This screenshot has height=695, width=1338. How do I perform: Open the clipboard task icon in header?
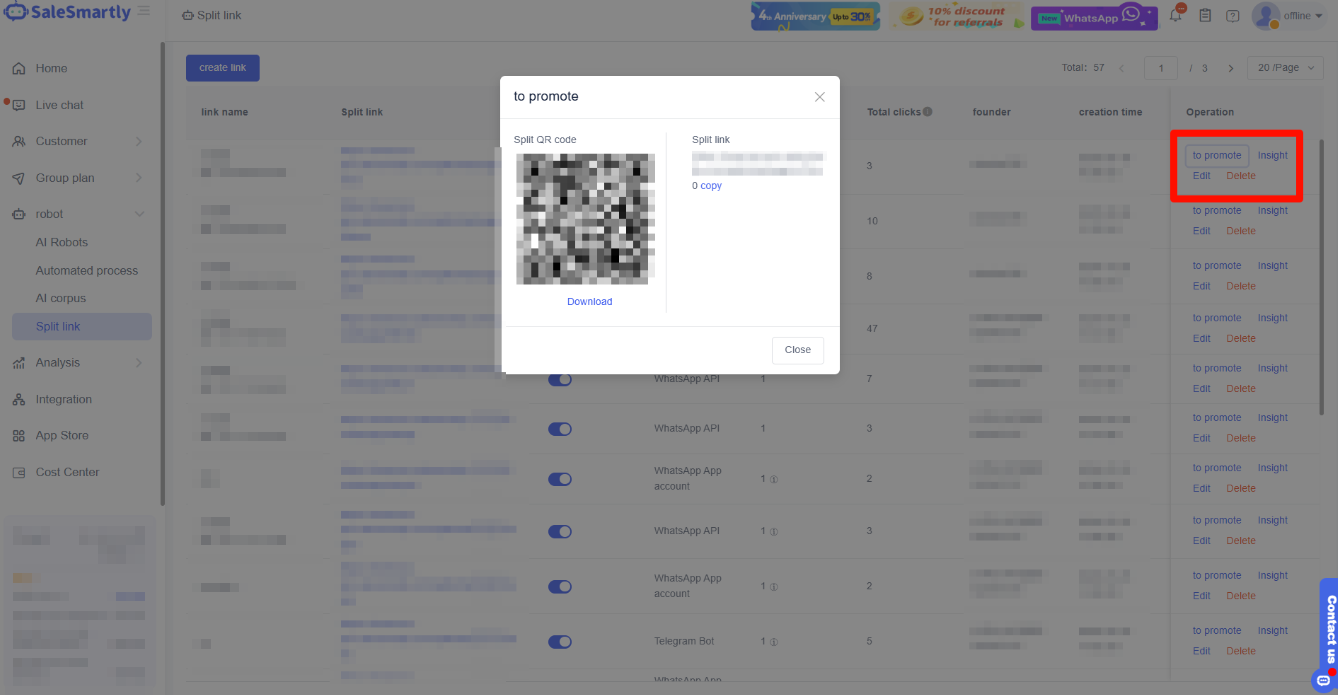tap(1205, 16)
